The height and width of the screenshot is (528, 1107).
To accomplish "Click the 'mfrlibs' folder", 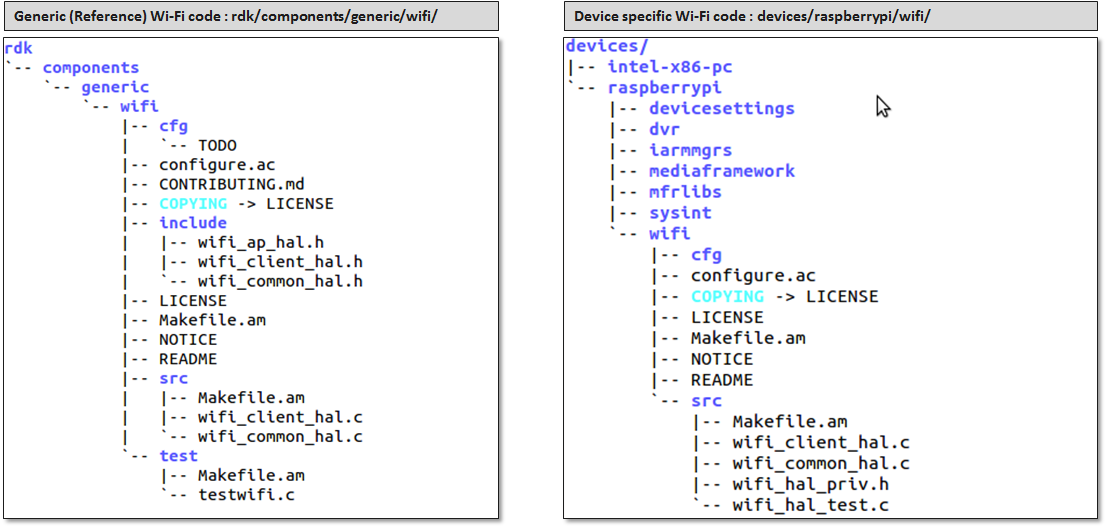I will (686, 192).
